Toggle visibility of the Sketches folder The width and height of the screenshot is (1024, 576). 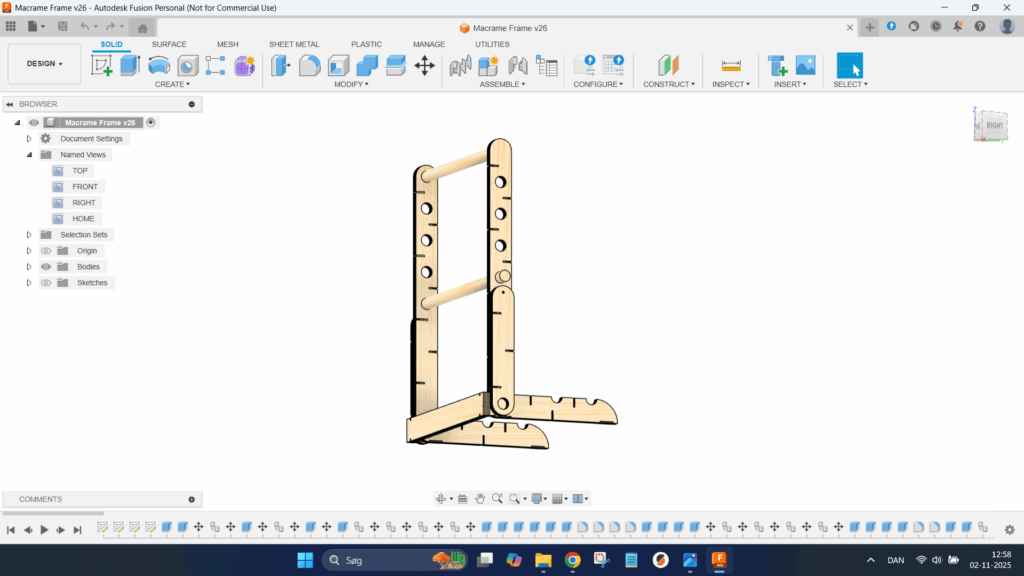(46, 283)
